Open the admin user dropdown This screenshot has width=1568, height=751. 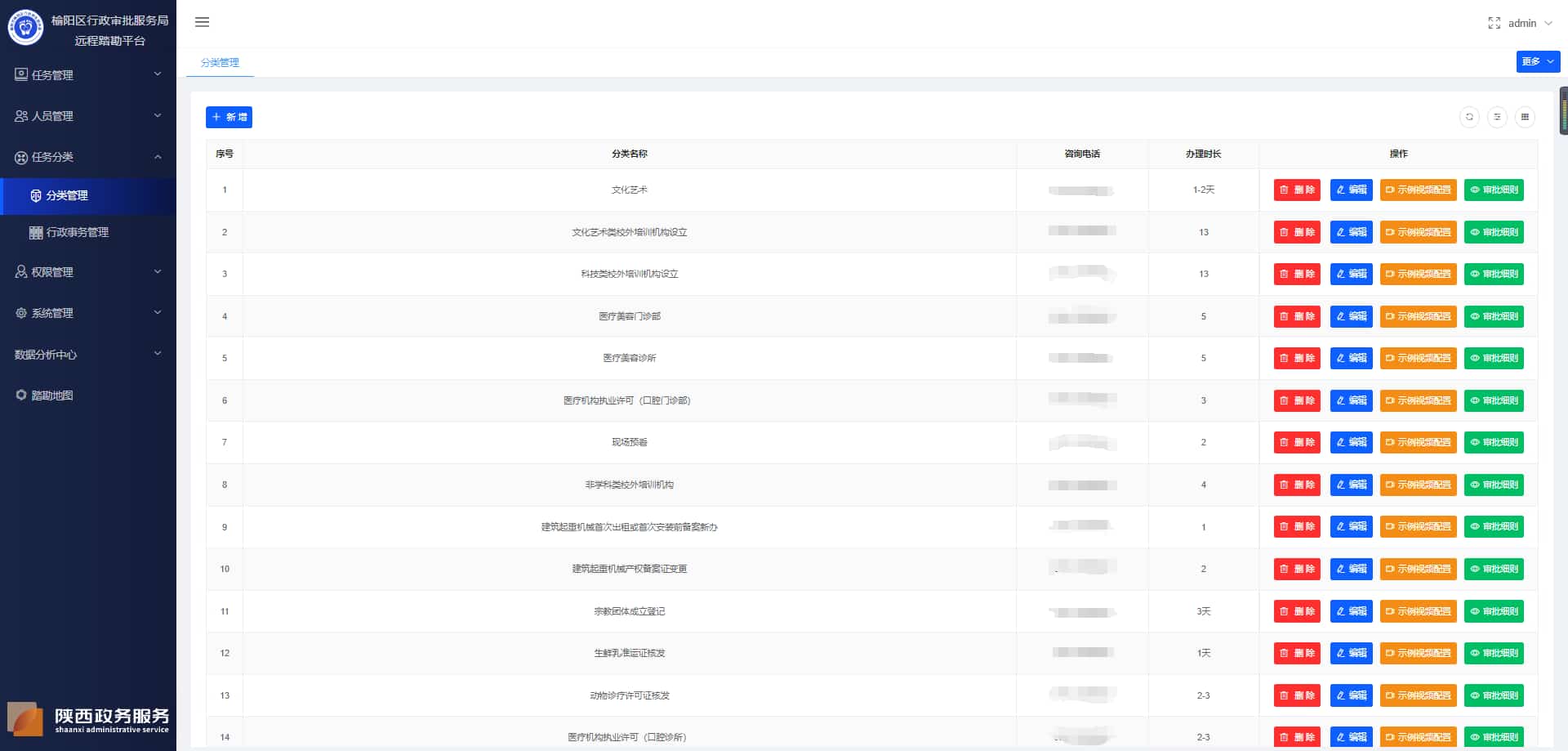tap(1530, 23)
